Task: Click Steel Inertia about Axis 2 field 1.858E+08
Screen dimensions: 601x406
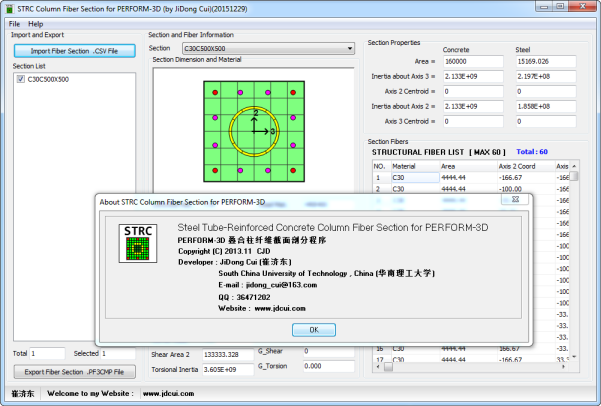Action: click(546, 106)
